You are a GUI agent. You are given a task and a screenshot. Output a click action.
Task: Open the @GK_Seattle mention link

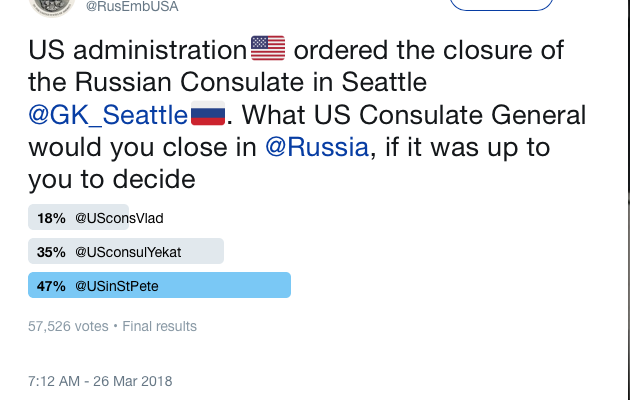[x=108, y=115]
